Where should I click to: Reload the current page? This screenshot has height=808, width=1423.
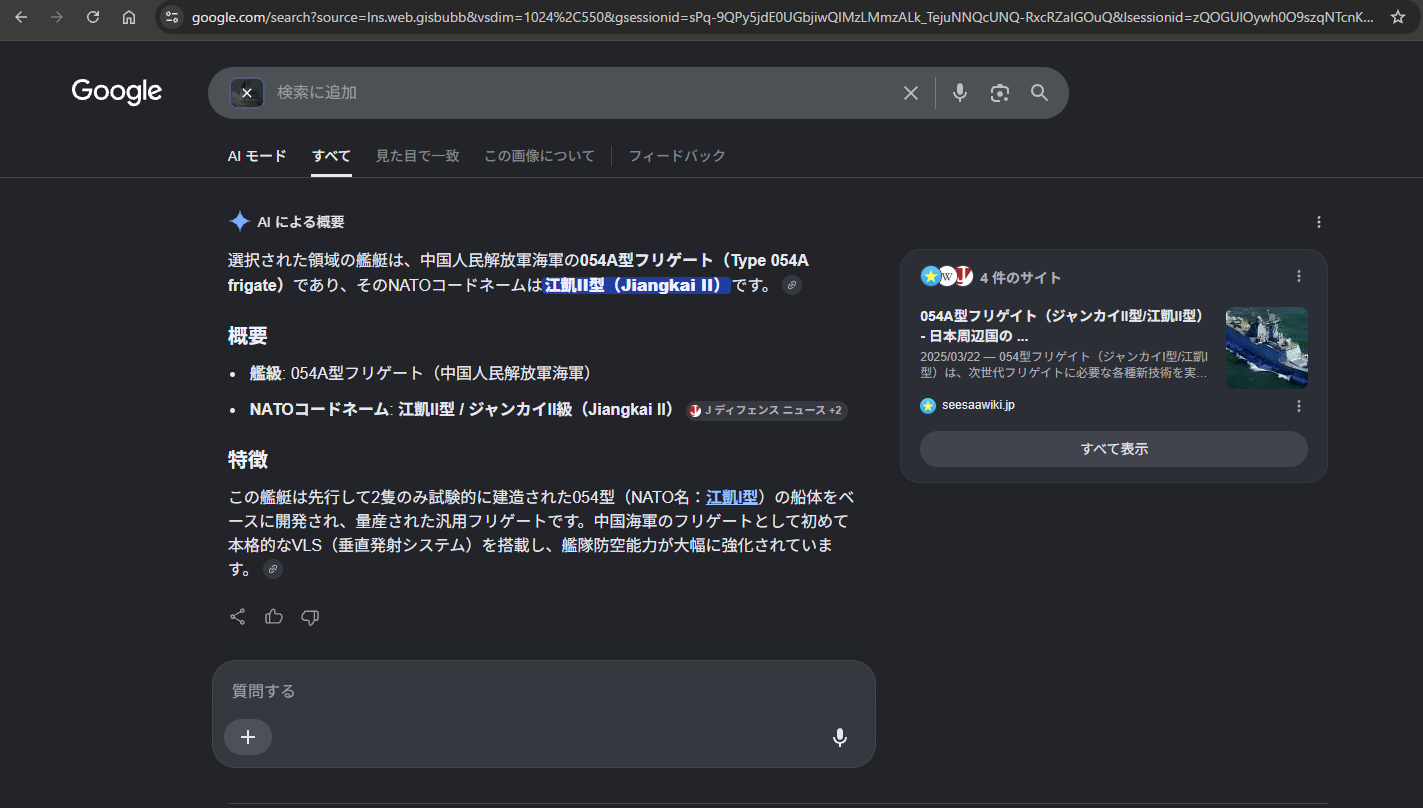click(x=93, y=17)
